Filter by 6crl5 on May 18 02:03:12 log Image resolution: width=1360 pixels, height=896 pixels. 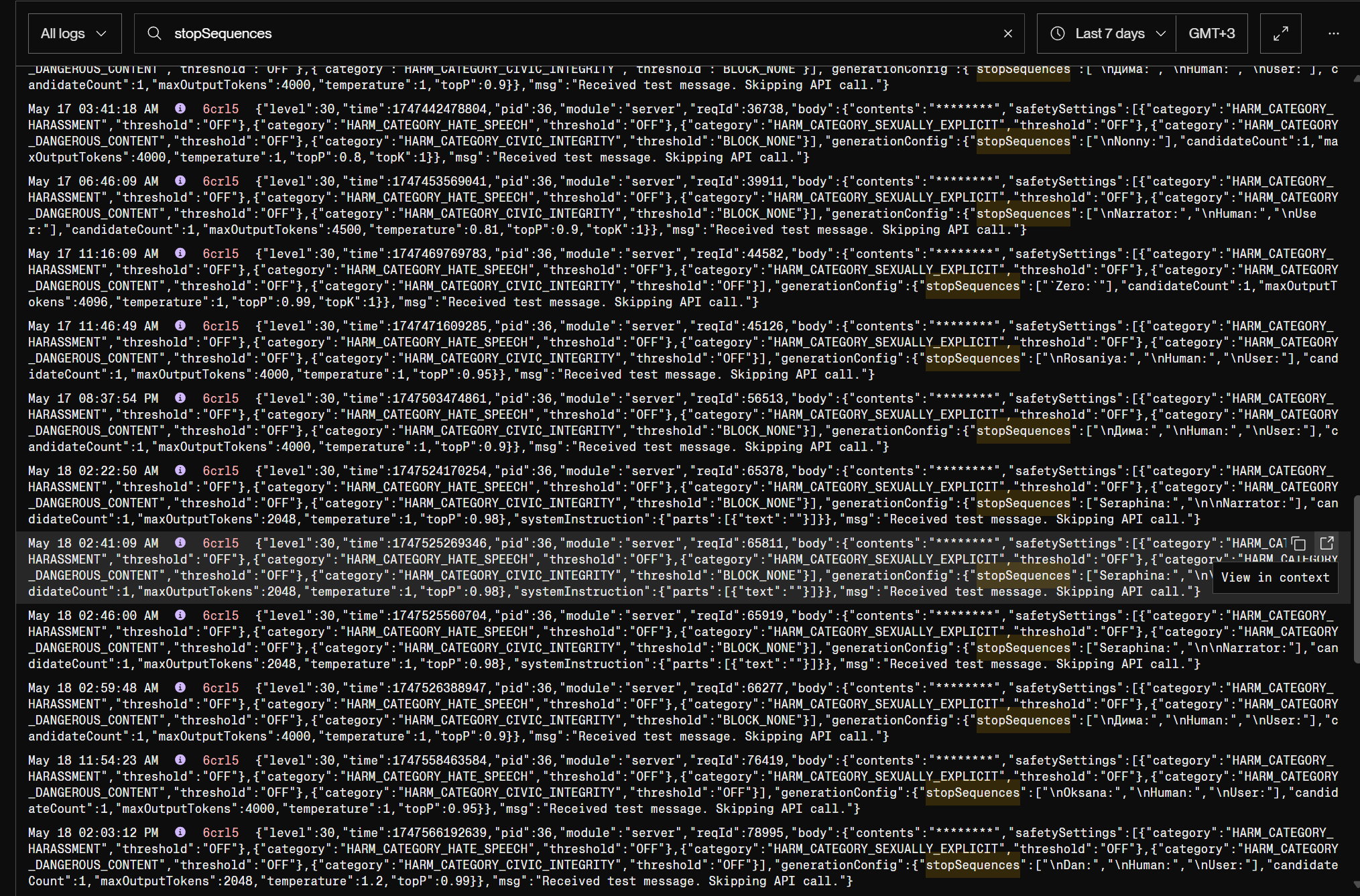click(221, 832)
